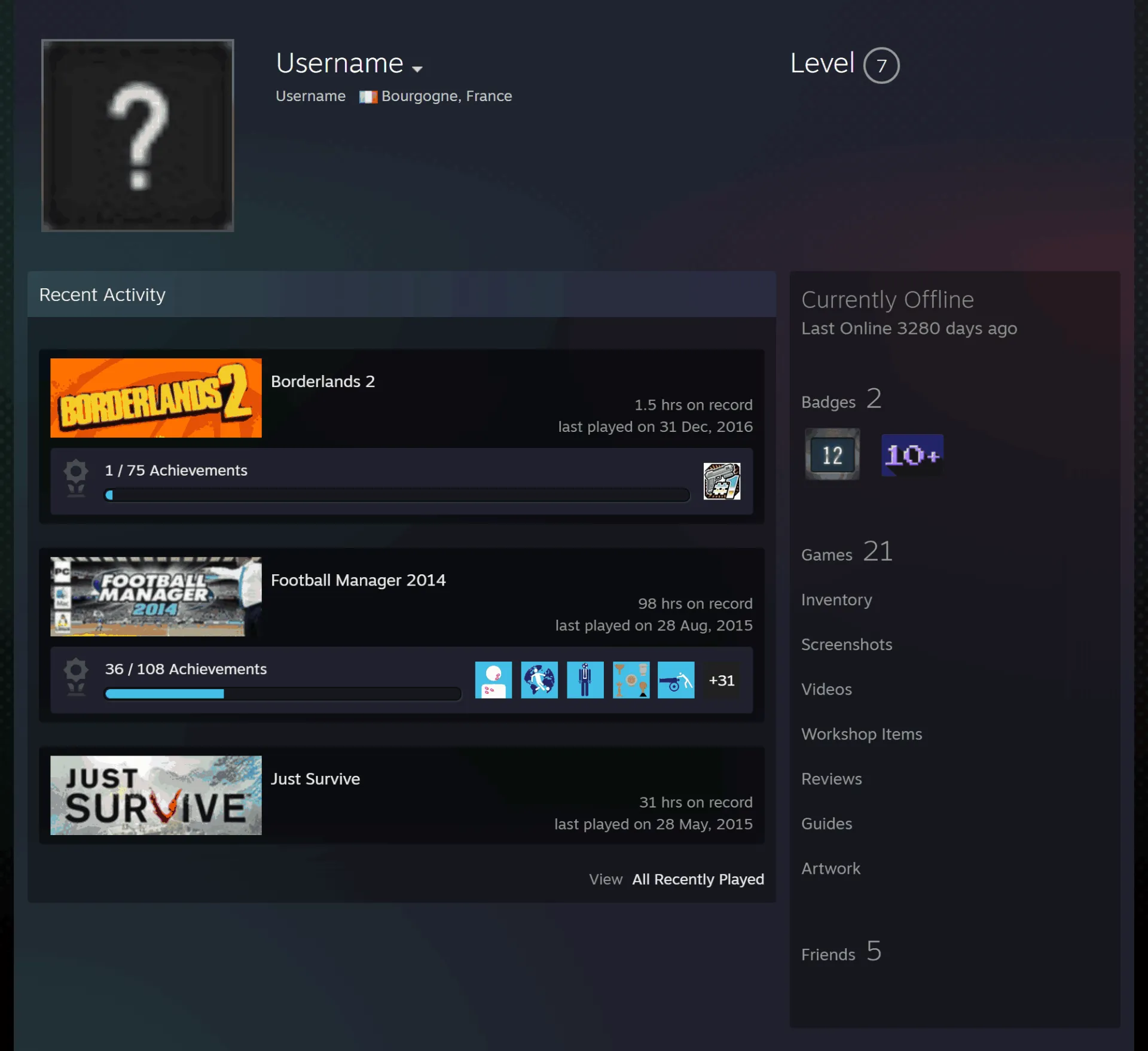Open the Football Manager 2014 title link
1148x1051 pixels.
358,580
